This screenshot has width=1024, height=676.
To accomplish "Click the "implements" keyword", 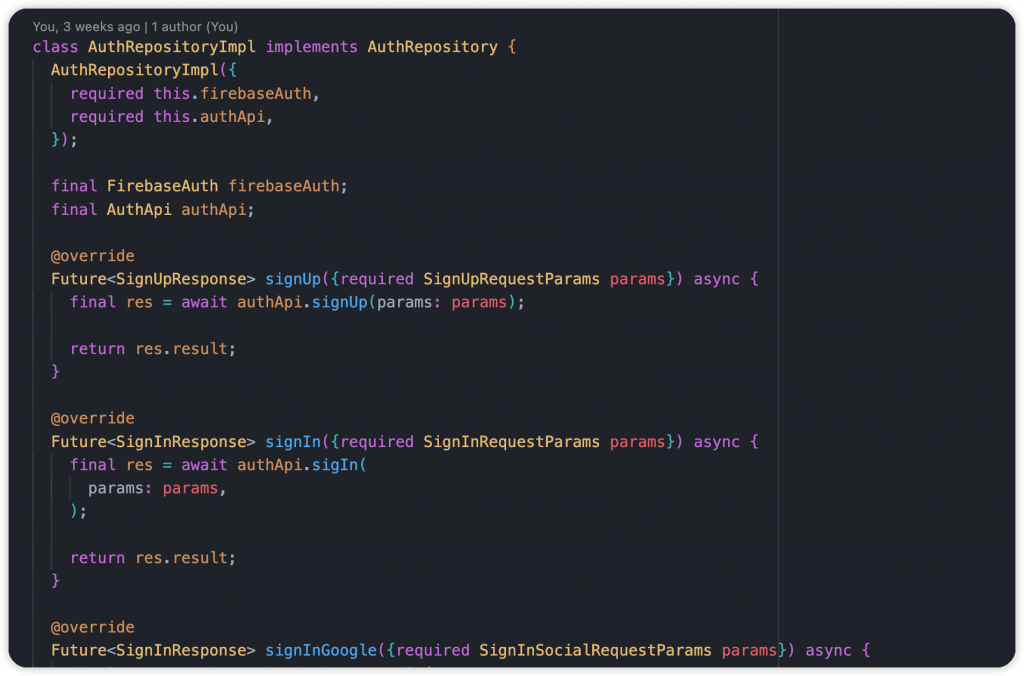I will pos(312,47).
